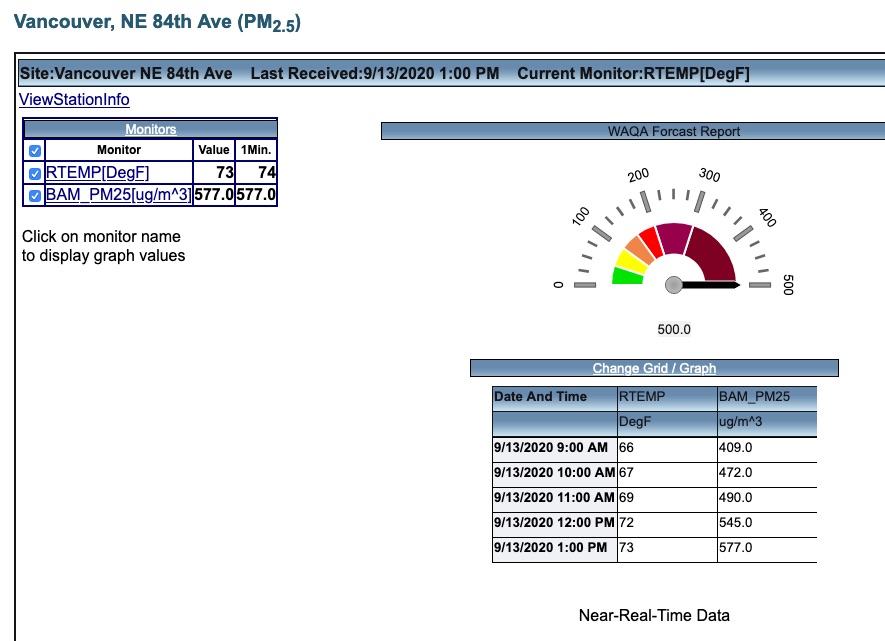Open the ViewStationInfo link
885x641 pixels.
click(74, 99)
